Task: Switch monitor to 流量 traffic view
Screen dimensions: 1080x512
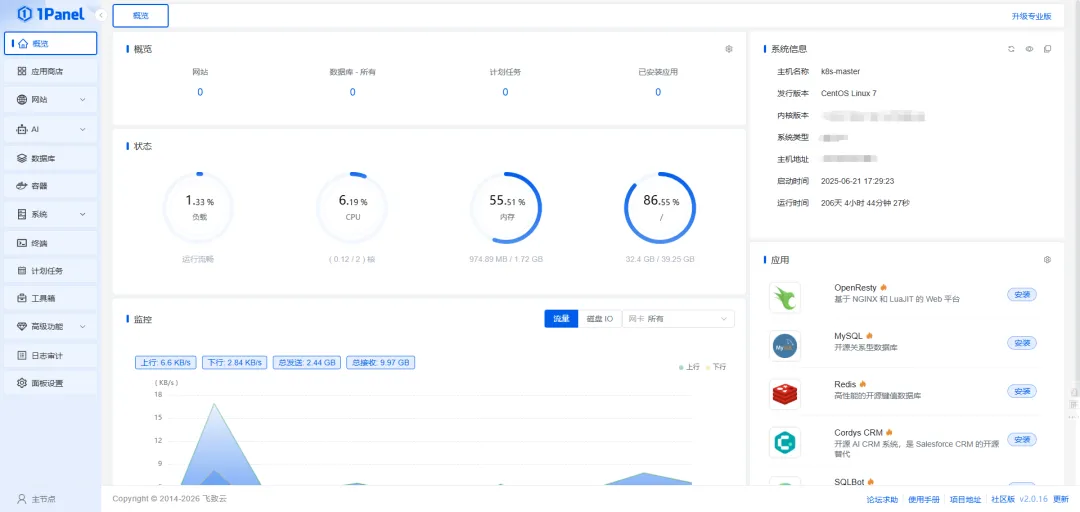Action: point(561,319)
